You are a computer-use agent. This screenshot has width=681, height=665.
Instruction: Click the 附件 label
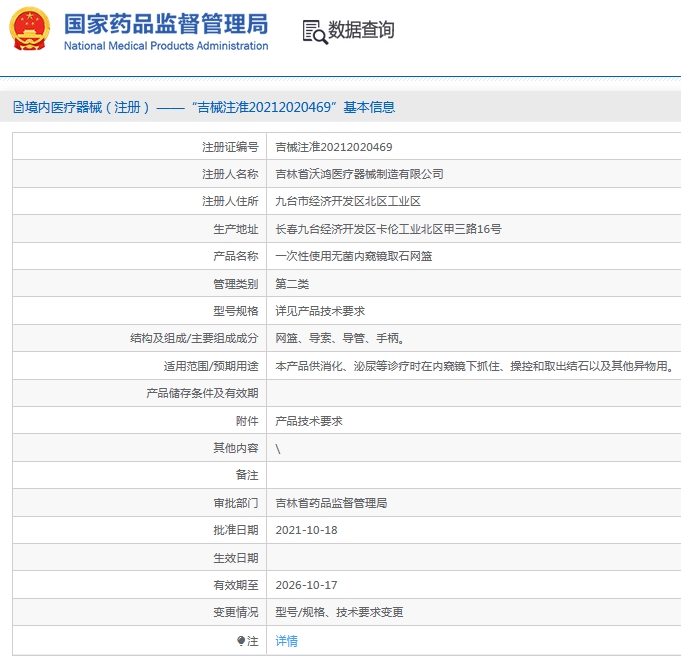pyautogui.click(x=247, y=421)
